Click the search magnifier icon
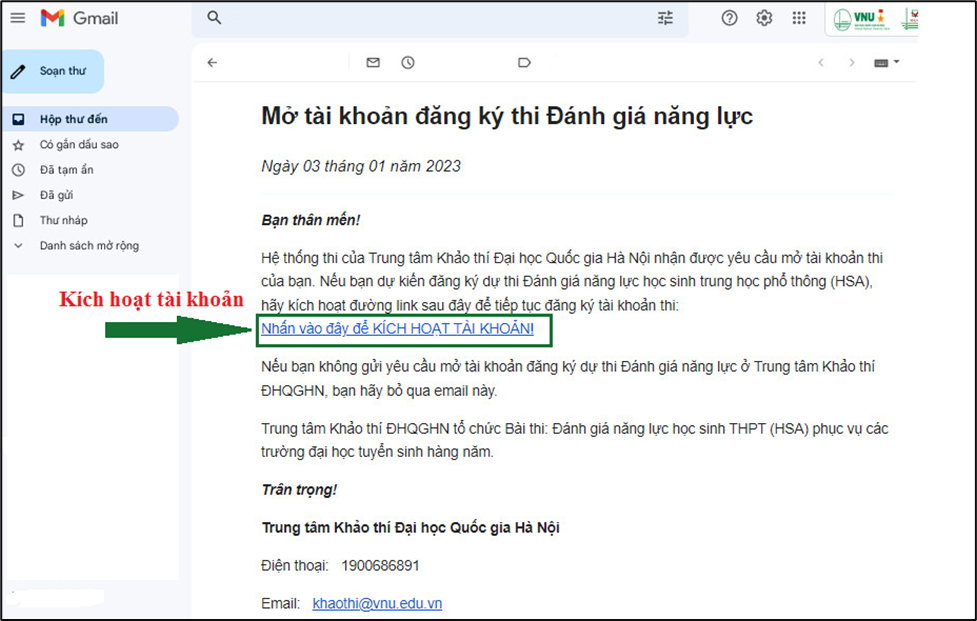The image size is (977, 621). pyautogui.click(x=213, y=18)
